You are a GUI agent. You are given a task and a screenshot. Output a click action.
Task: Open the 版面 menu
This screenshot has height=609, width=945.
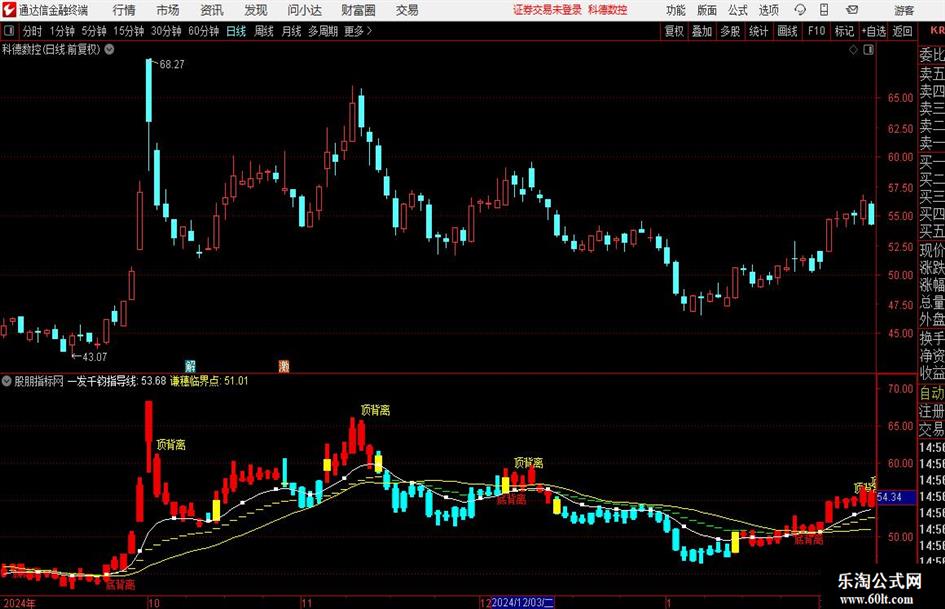[x=707, y=10]
